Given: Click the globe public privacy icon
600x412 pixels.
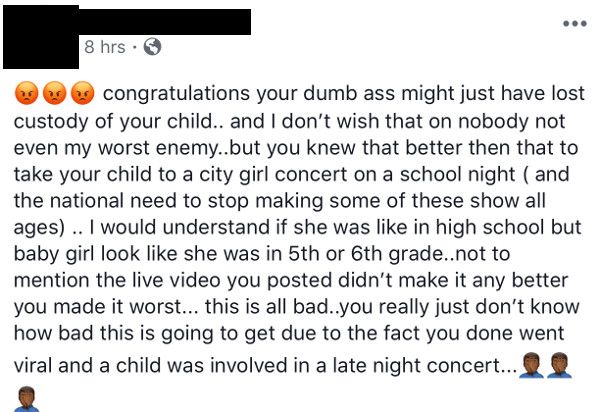Looking at the screenshot, I should click(153, 46).
